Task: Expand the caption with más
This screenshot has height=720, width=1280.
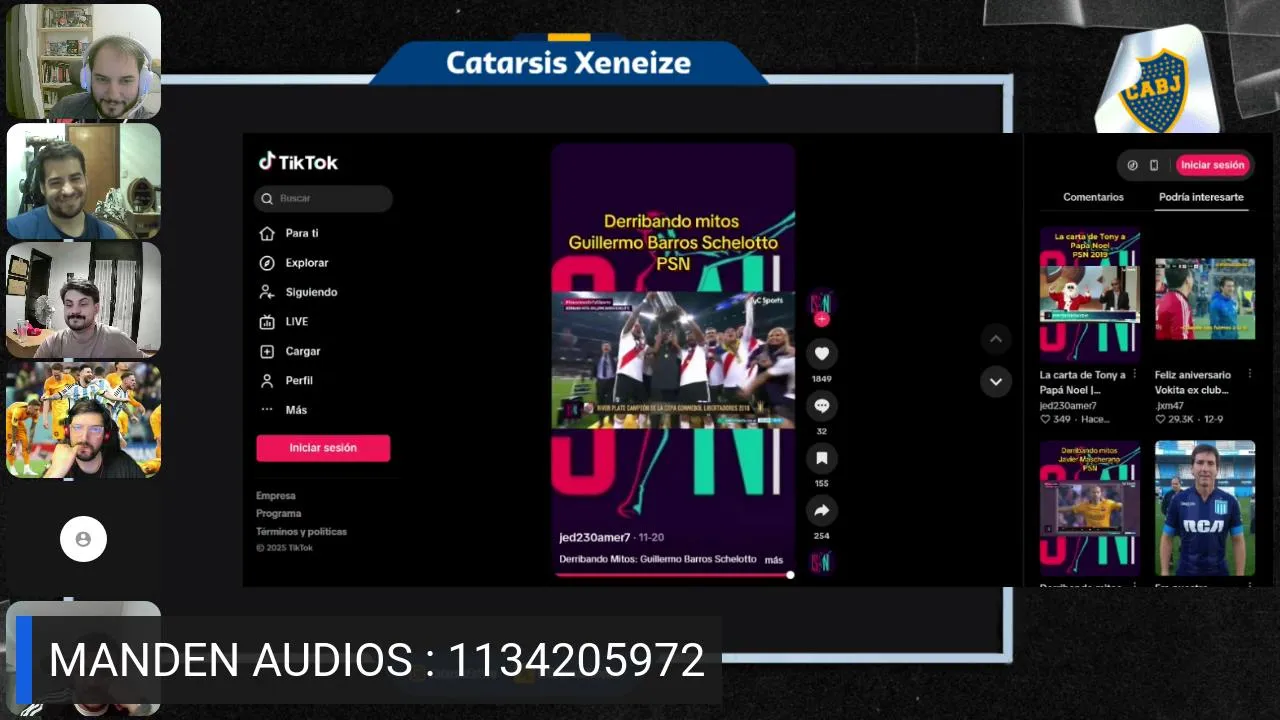Action: tap(774, 560)
